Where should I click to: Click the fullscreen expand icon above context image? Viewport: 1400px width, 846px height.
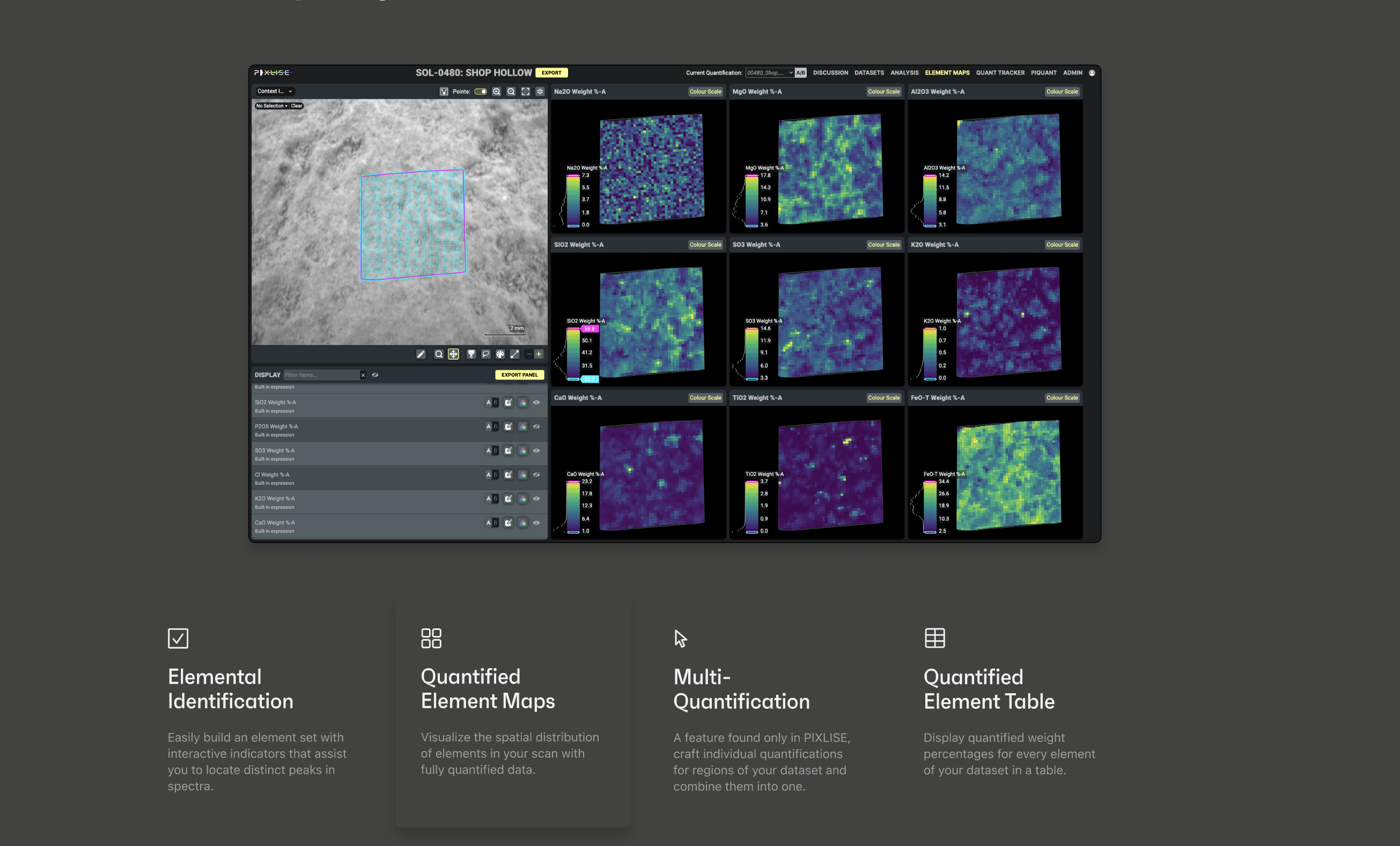[x=526, y=92]
